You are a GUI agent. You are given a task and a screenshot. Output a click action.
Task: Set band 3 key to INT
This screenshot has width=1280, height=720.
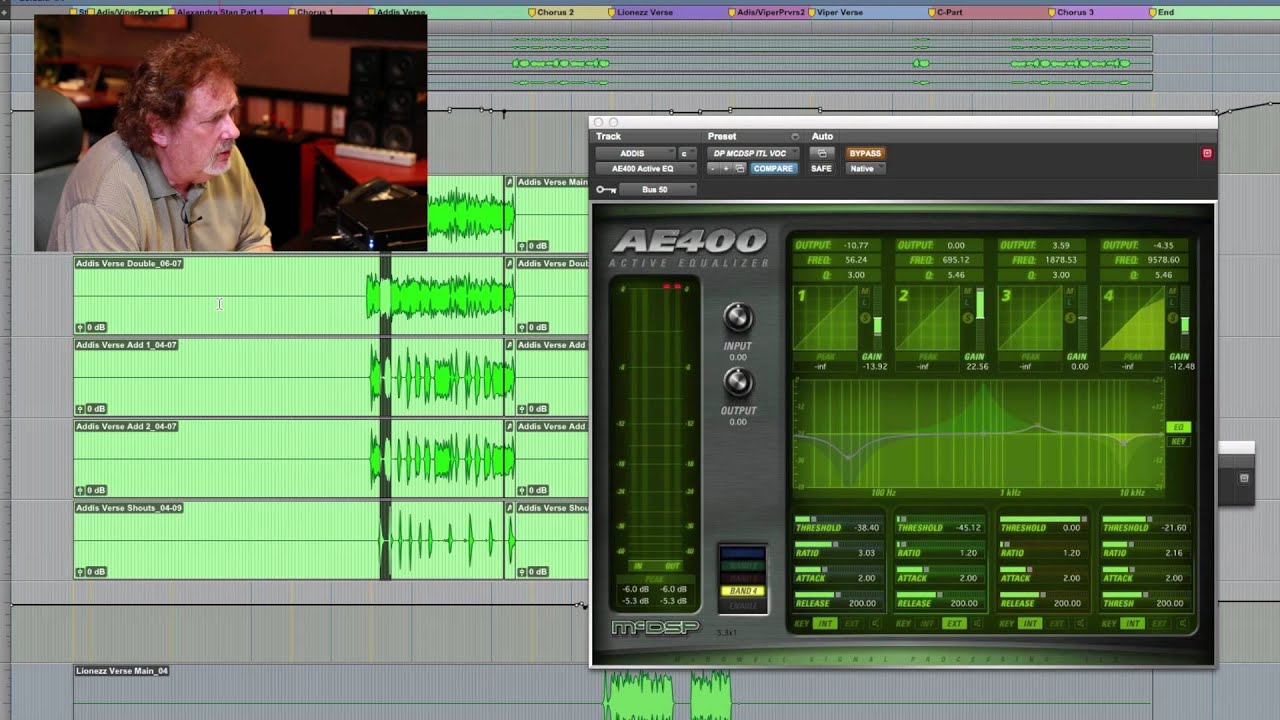tap(1030, 623)
